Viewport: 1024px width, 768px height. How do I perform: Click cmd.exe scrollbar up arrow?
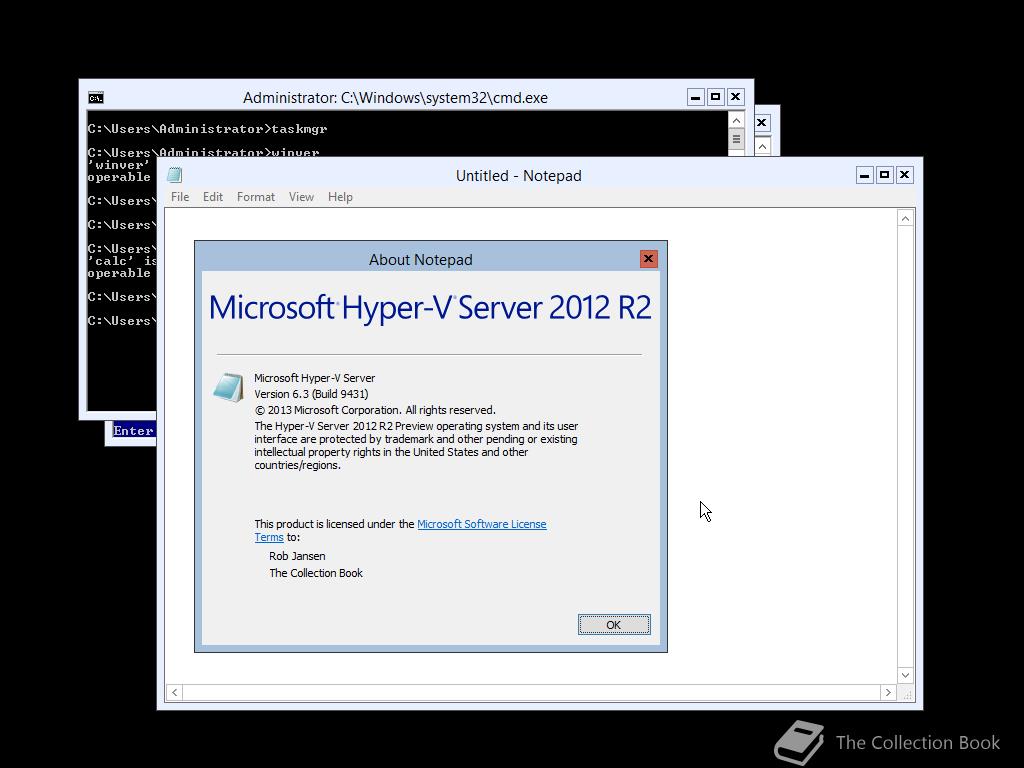[736, 121]
